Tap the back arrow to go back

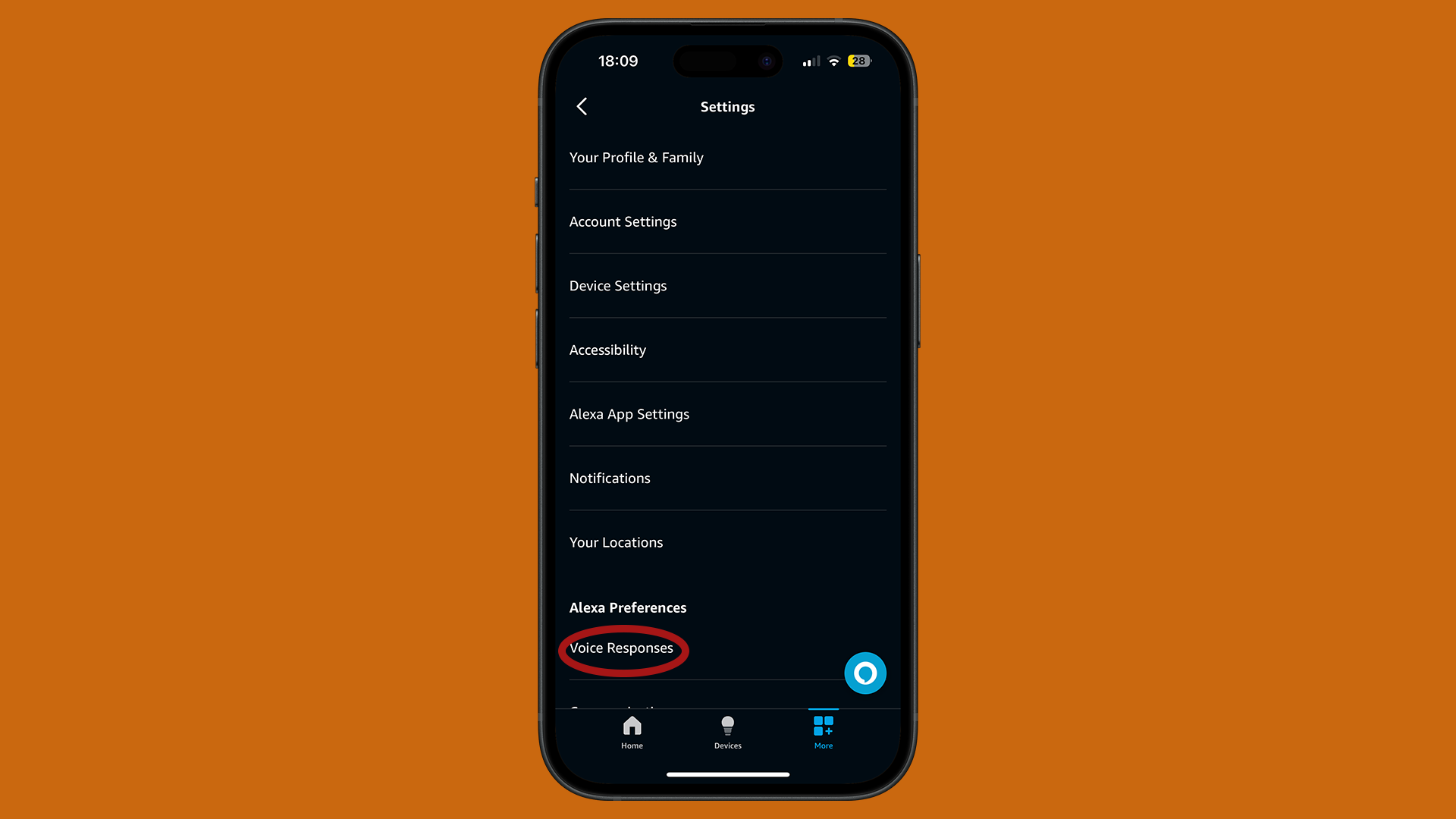pyautogui.click(x=583, y=106)
